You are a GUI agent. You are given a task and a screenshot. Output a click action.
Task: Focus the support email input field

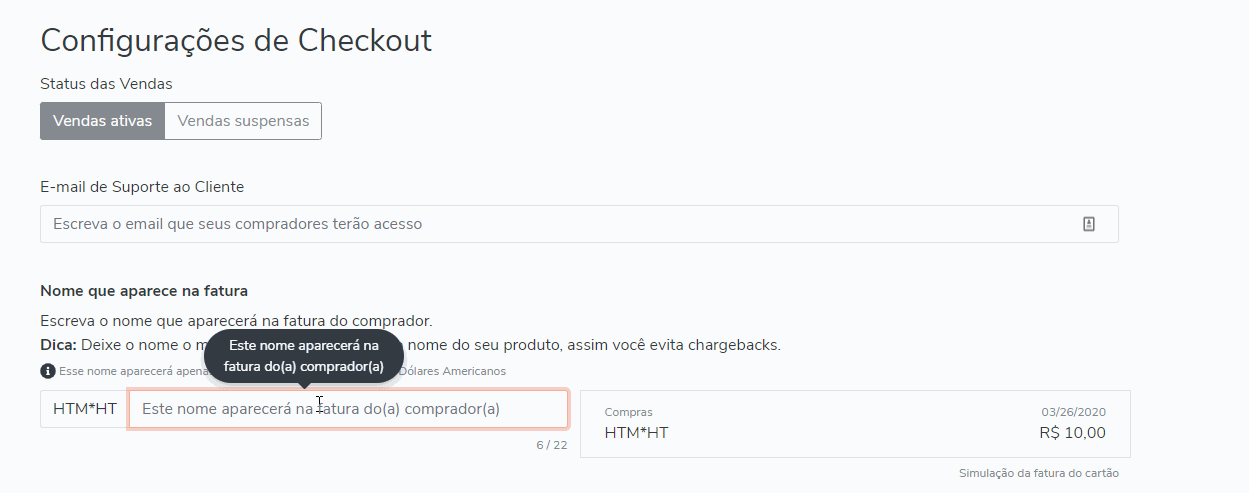click(x=579, y=224)
